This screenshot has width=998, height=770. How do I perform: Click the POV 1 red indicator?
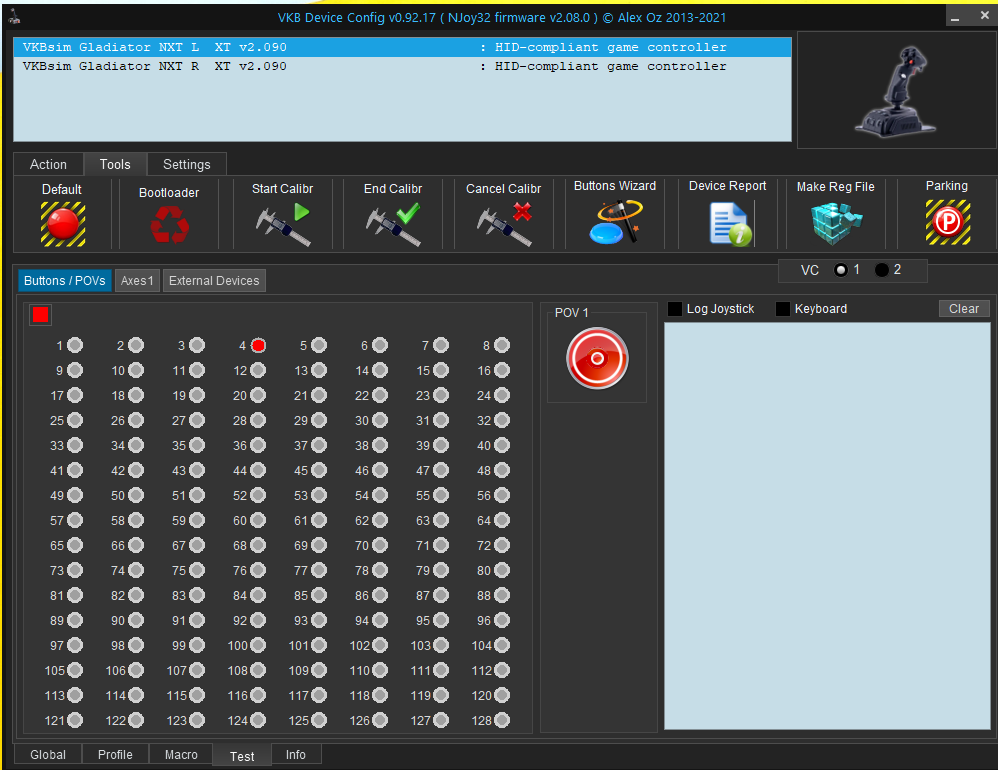tap(597, 358)
